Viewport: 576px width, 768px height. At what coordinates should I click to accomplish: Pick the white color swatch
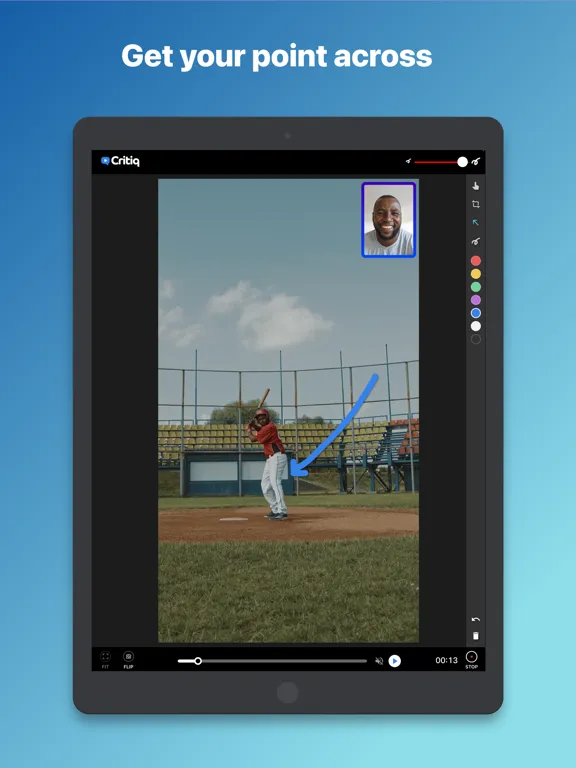click(476, 326)
